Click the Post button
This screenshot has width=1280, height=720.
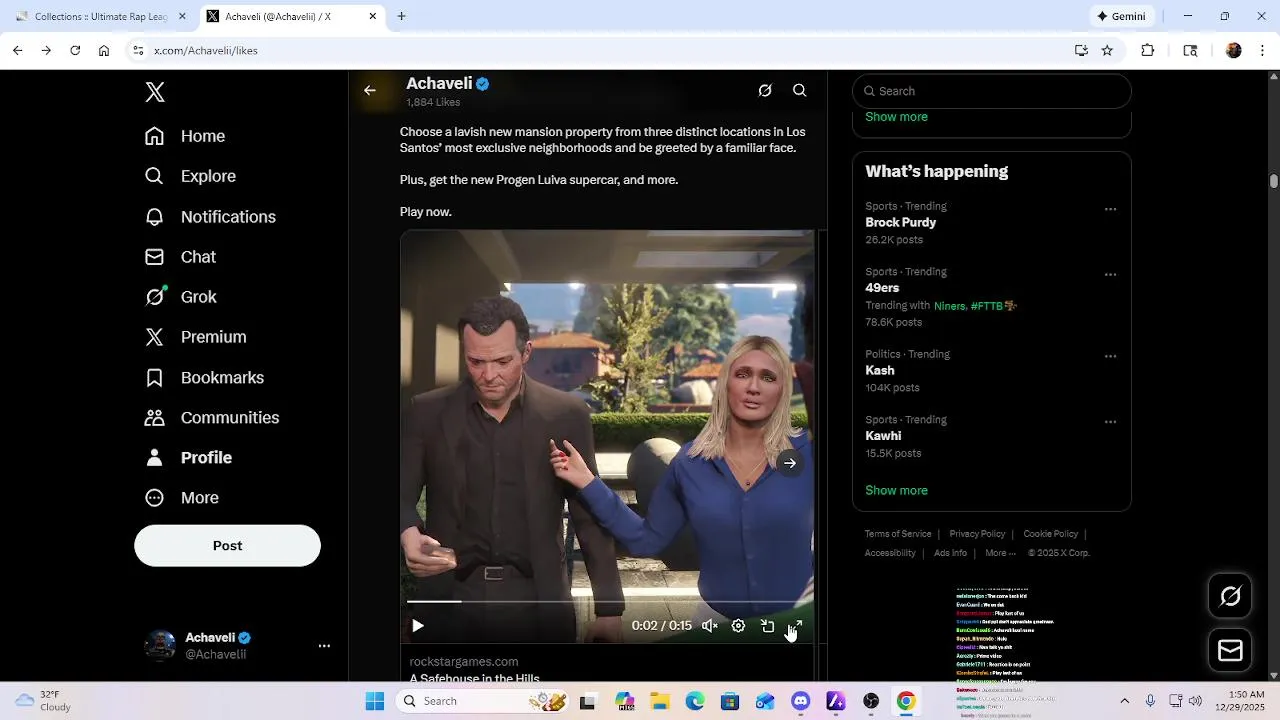tap(227, 546)
